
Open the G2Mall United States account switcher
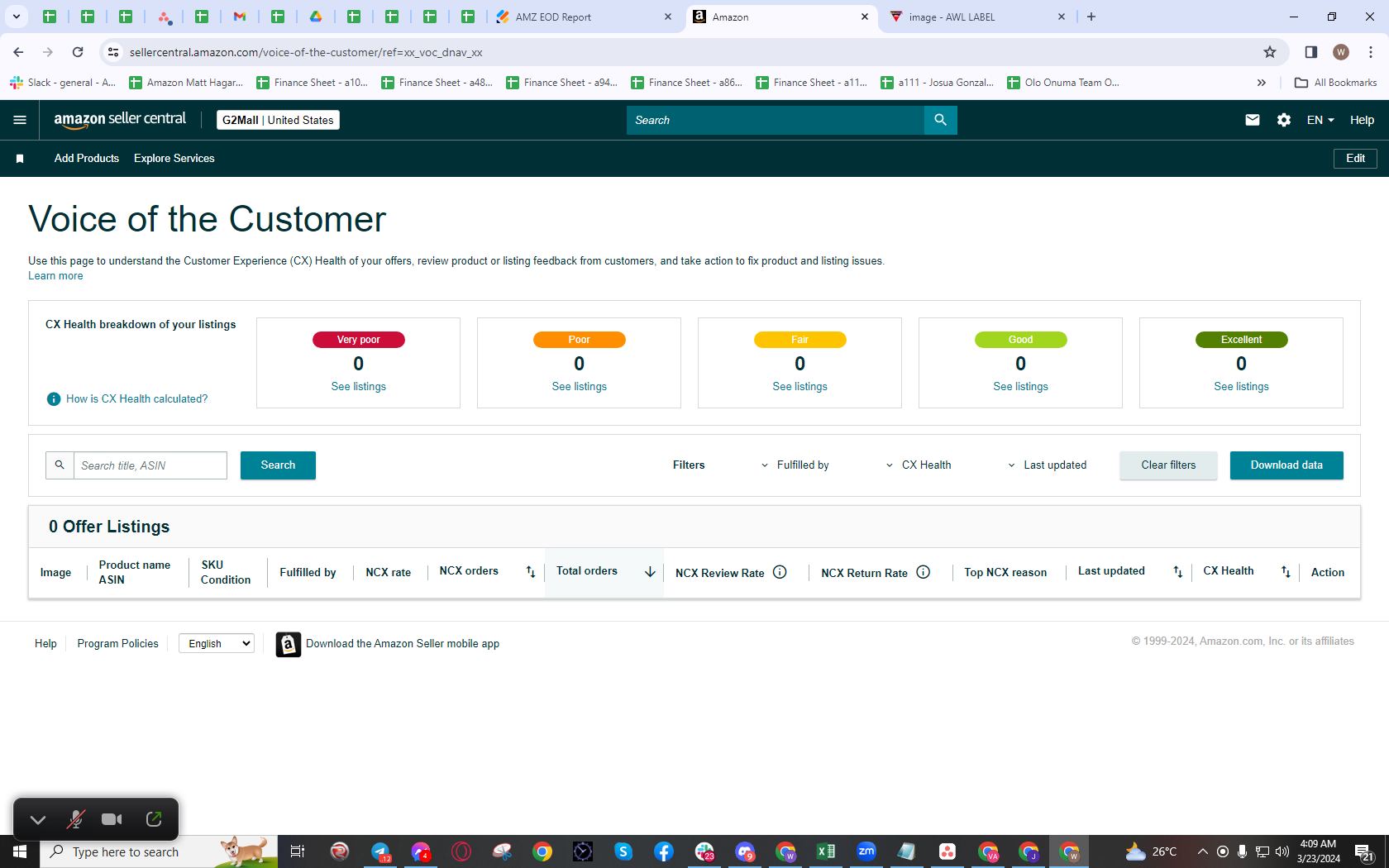(278, 120)
